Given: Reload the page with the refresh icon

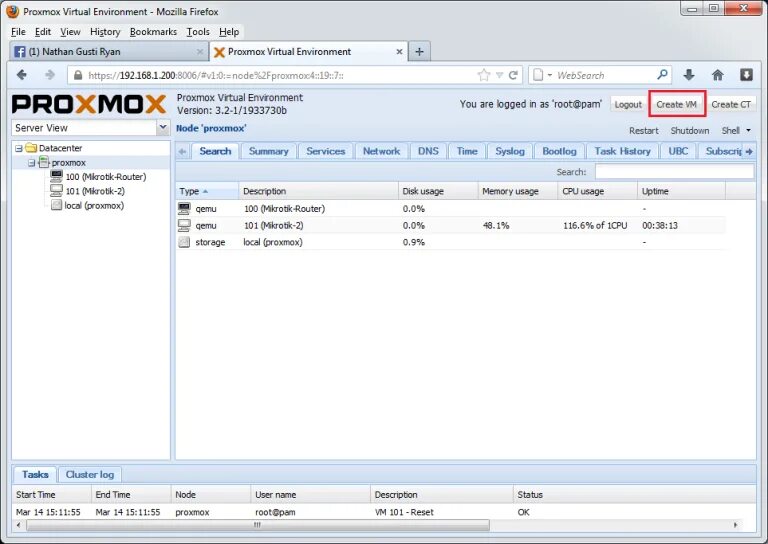Looking at the screenshot, I should 513,75.
